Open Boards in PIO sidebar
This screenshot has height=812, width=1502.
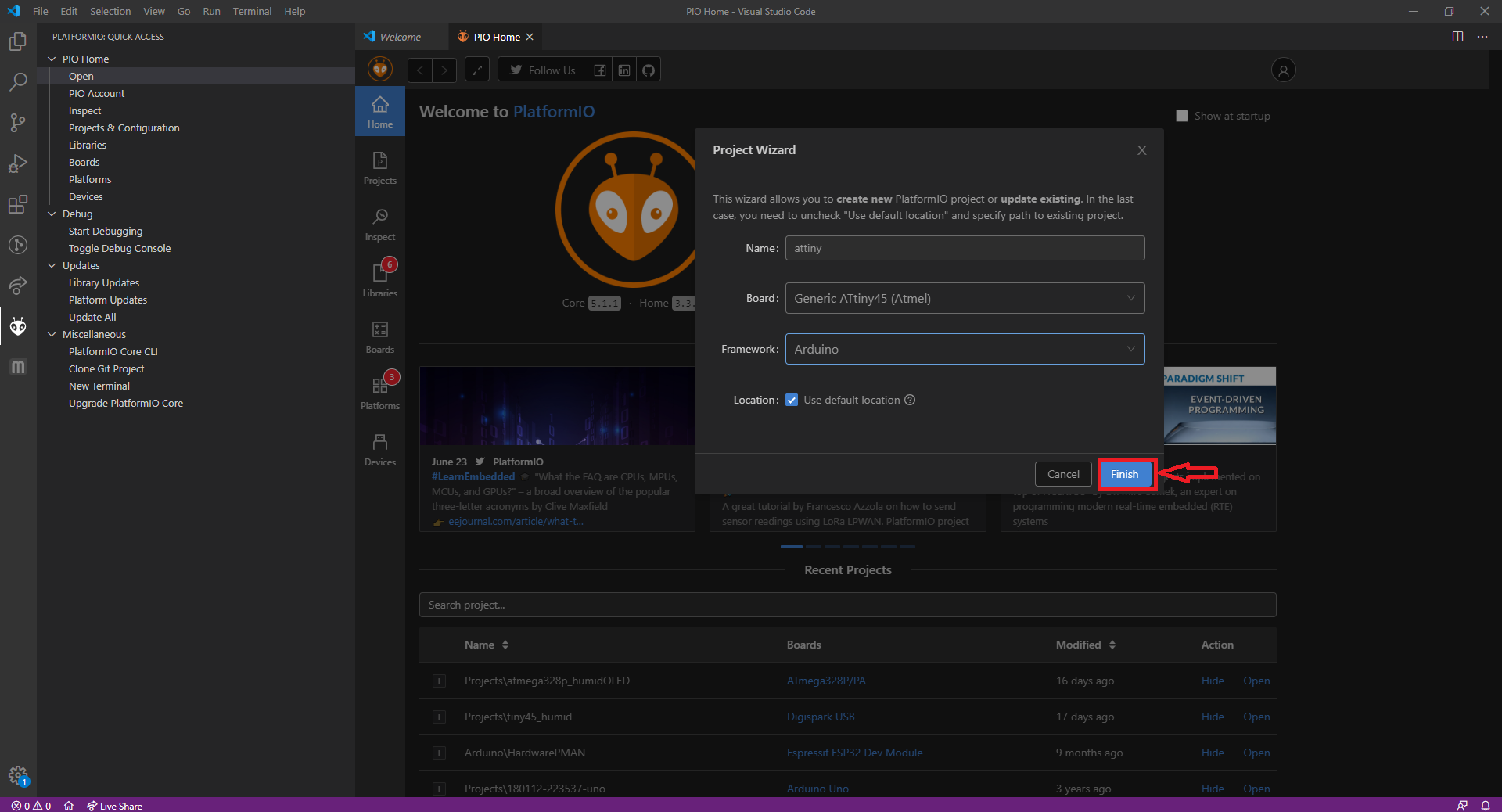point(380,337)
